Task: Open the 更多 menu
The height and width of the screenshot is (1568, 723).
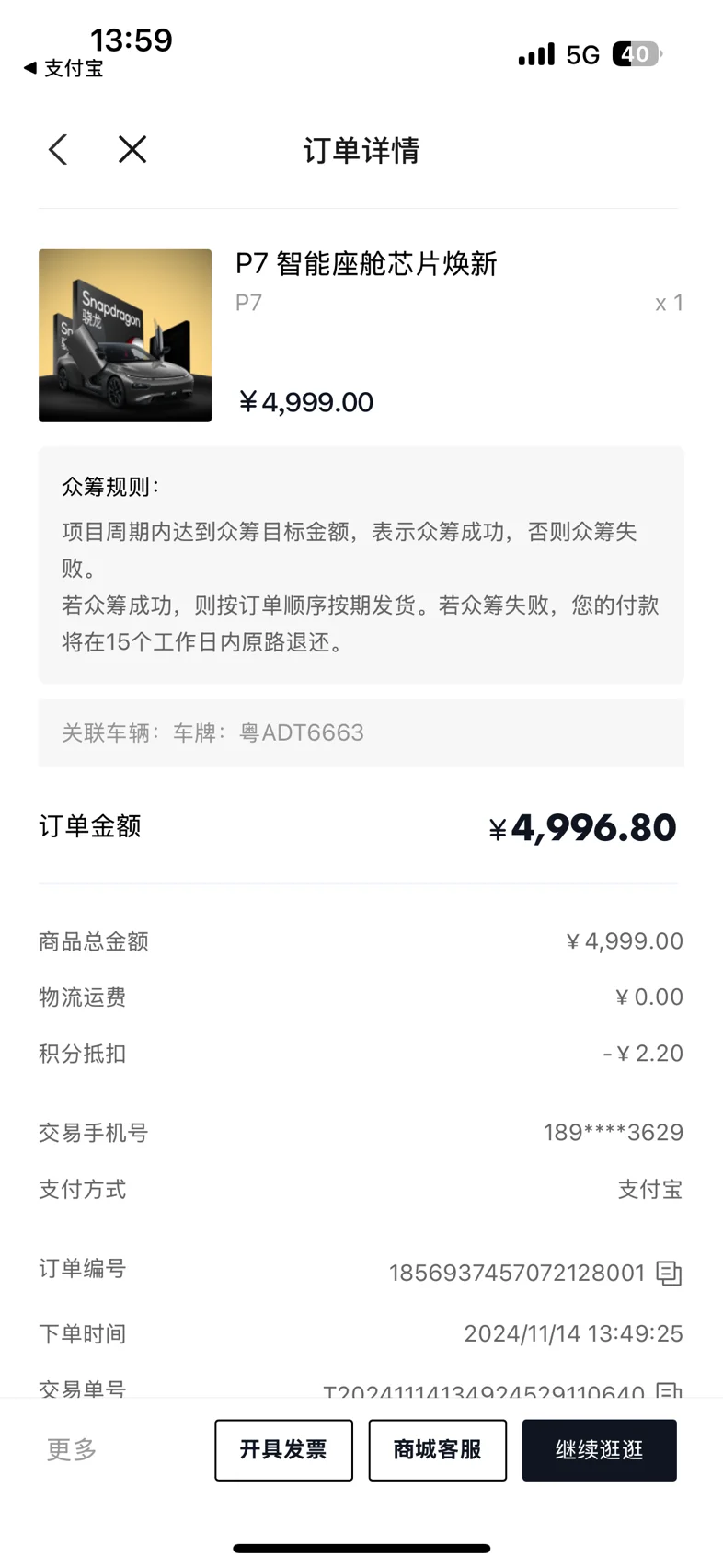Action: coord(72,1450)
